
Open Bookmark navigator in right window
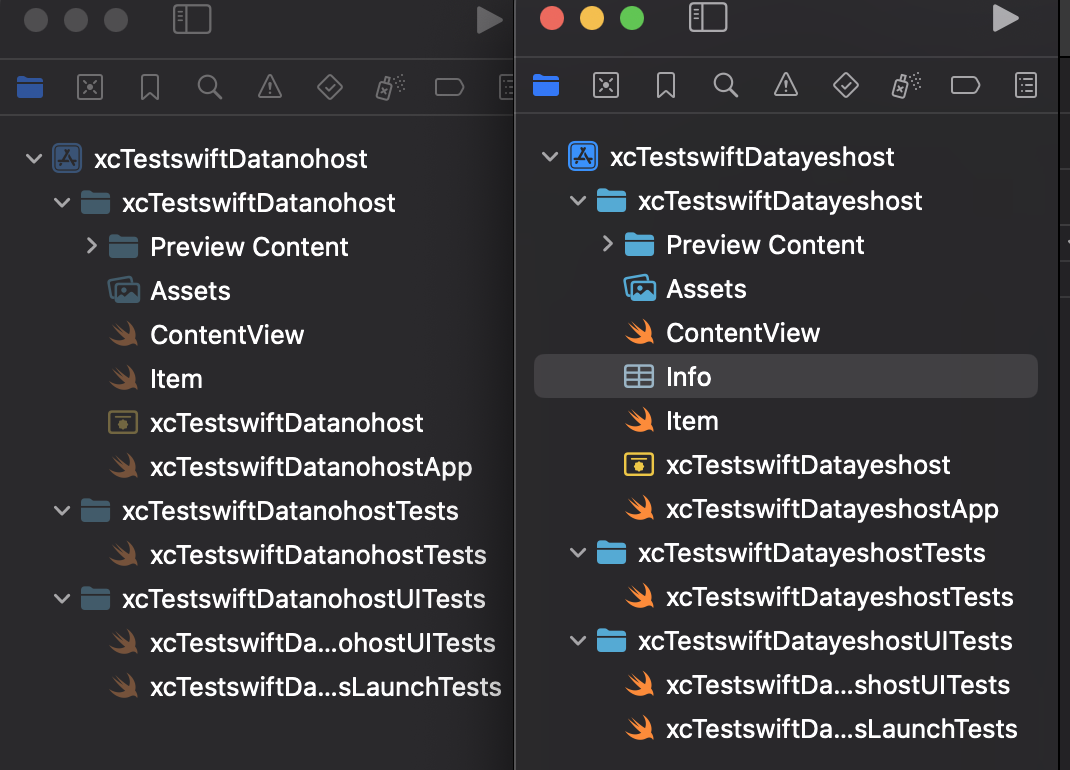click(x=665, y=85)
